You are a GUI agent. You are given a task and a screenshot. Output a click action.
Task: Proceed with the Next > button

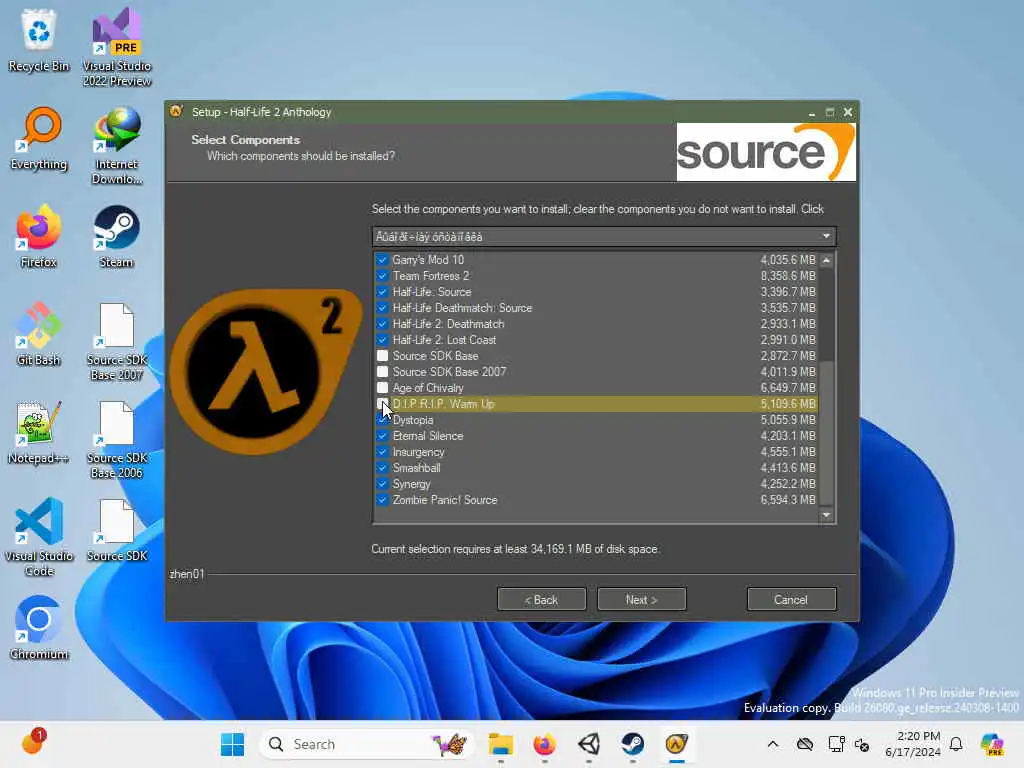641,600
